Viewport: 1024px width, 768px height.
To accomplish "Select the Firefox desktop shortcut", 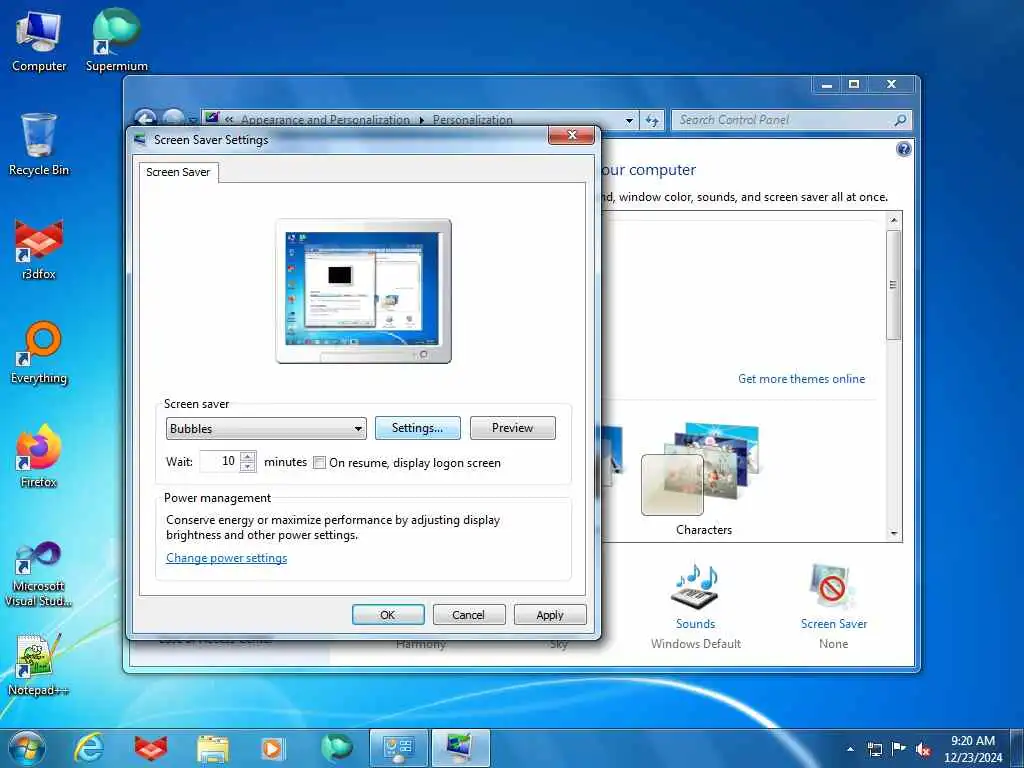I will point(39,456).
